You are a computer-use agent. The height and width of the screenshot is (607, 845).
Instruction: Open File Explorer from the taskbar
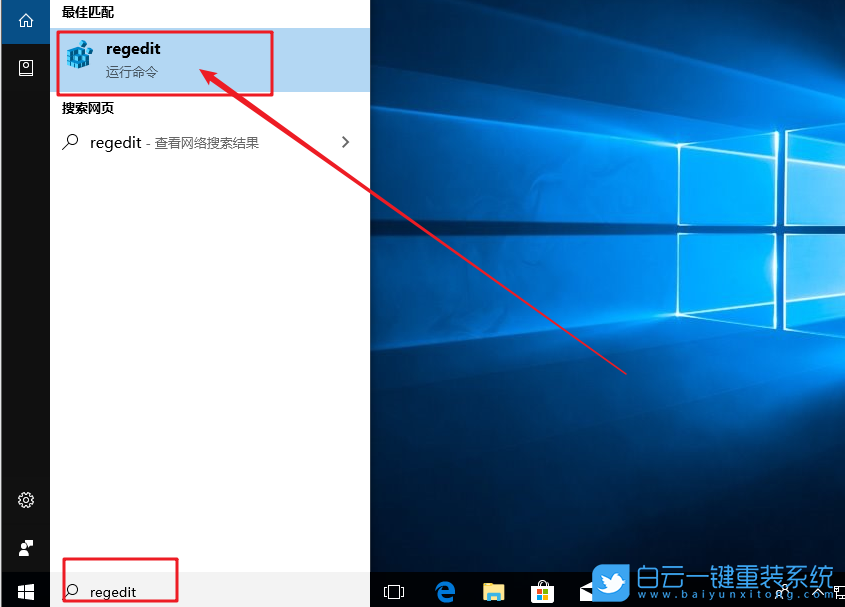[x=493, y=590]
